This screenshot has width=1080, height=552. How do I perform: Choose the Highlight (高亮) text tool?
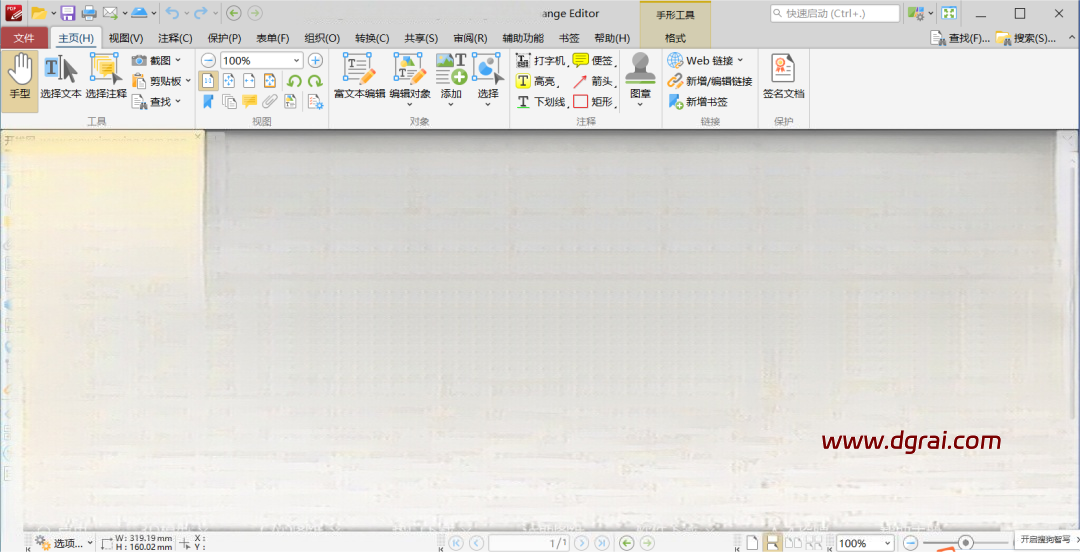point(535,82)
